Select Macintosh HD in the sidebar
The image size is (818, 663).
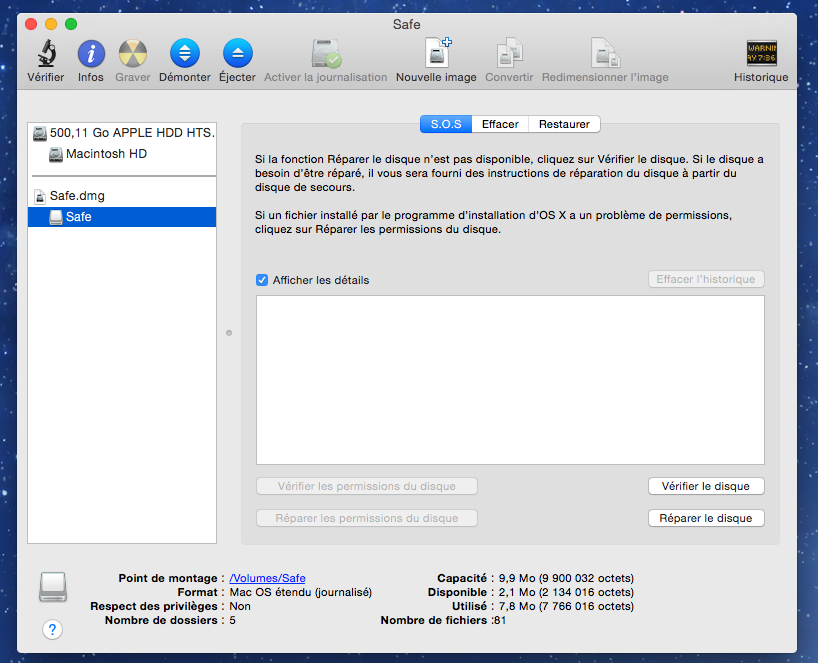(122, 154)
